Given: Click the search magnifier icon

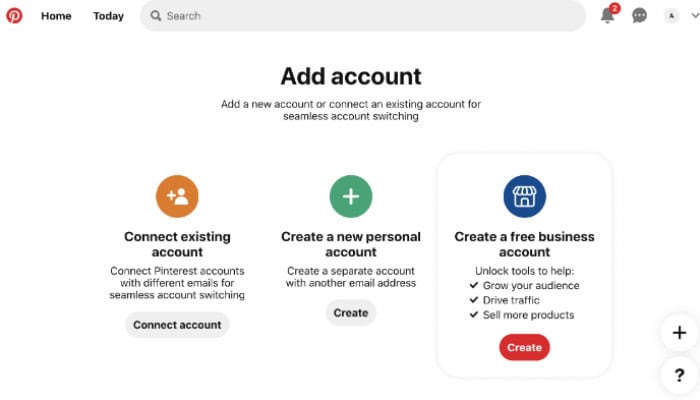Looking at the screenshot, I should 155,16.
